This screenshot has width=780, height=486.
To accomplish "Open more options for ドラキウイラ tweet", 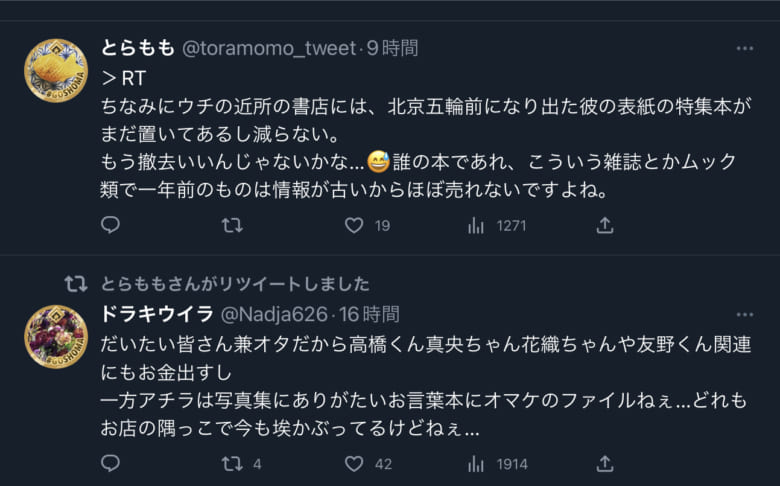I will click(x=745, y=314).
